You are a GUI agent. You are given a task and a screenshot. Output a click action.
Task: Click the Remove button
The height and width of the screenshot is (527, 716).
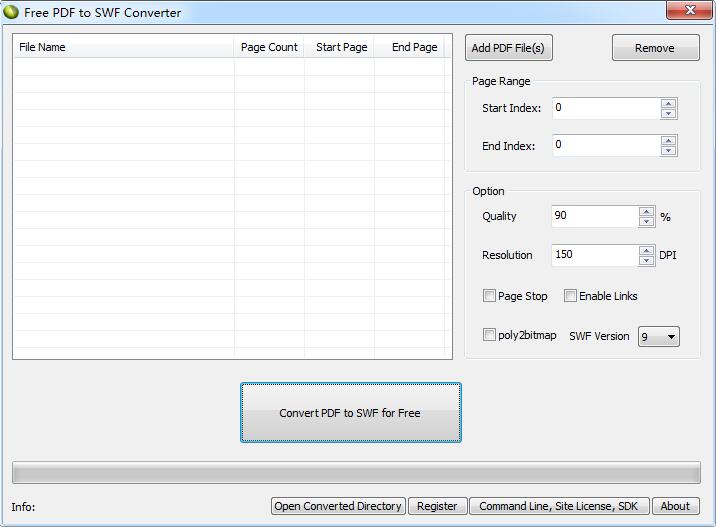[x=655, y=47]
